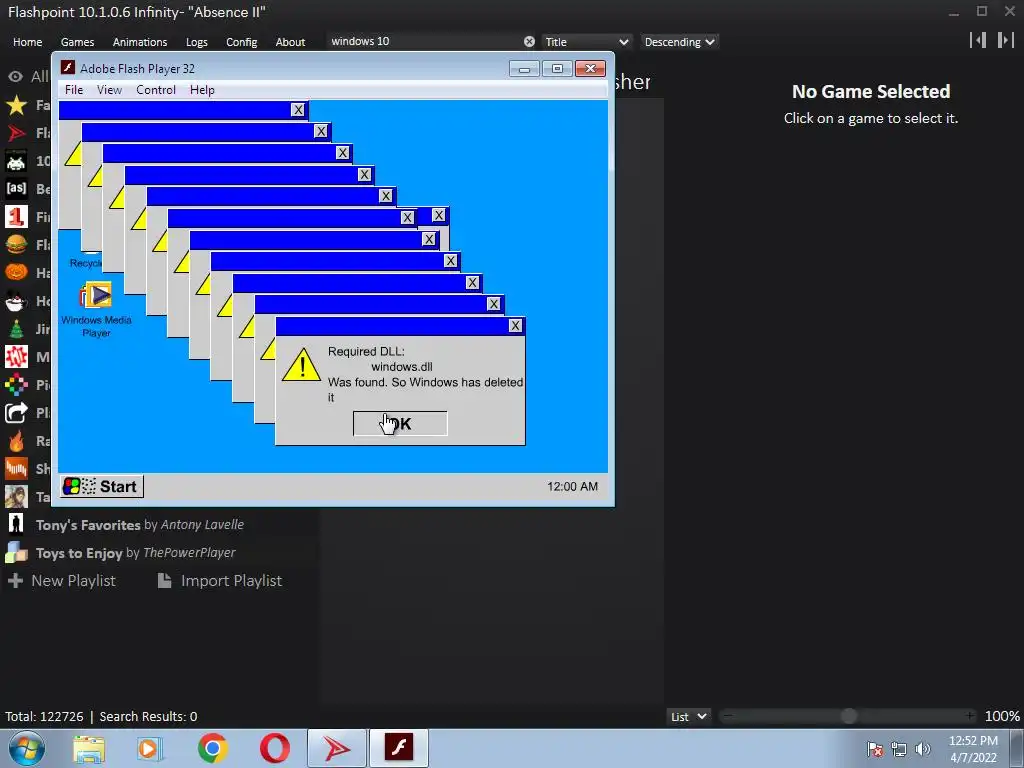1024x768 pixels.
Task: Click the No Game Selected heading
Action: 871,91
